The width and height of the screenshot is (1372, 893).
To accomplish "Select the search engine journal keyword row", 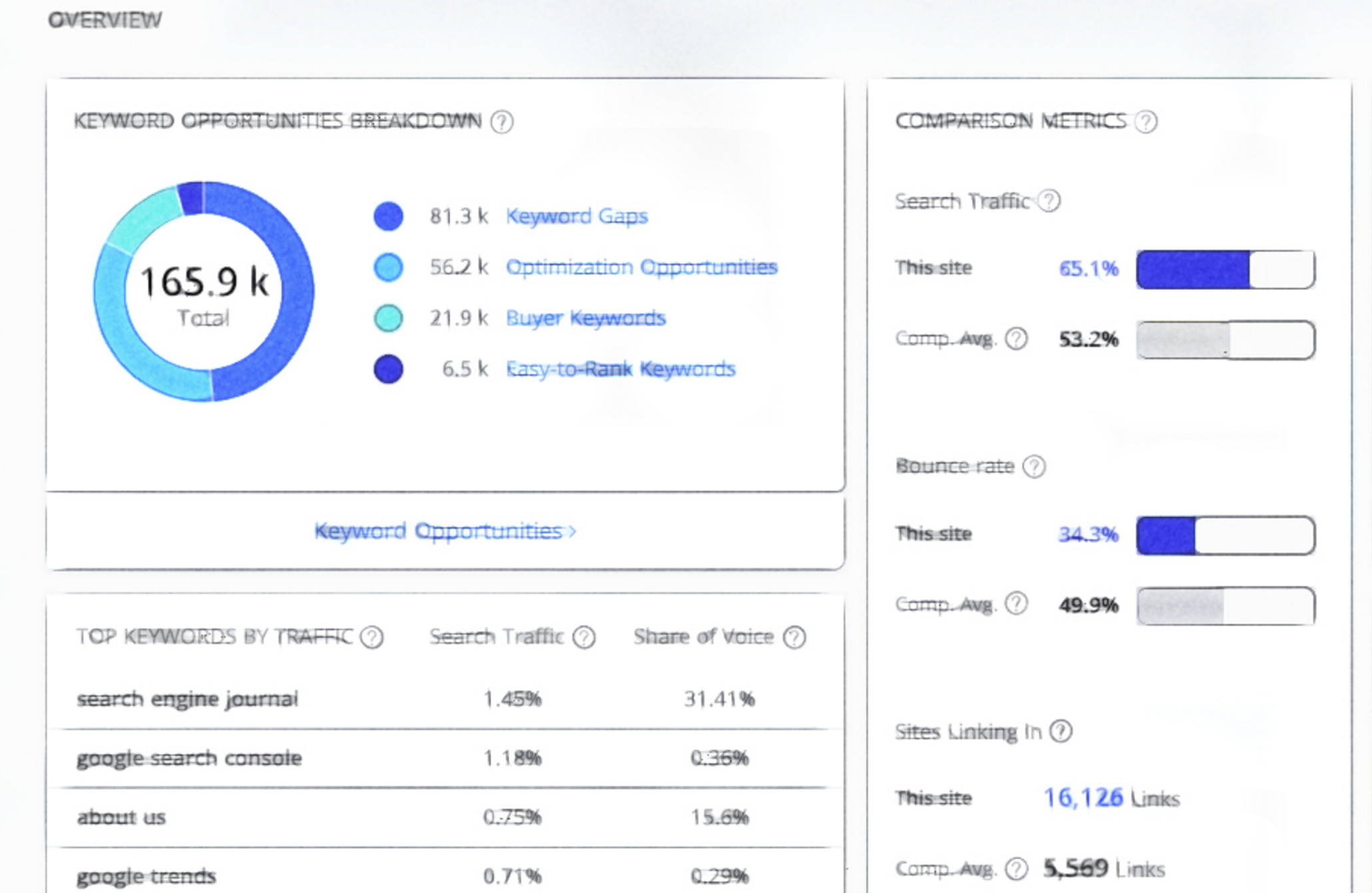I will pyautogui.click(x=187, y=699).
